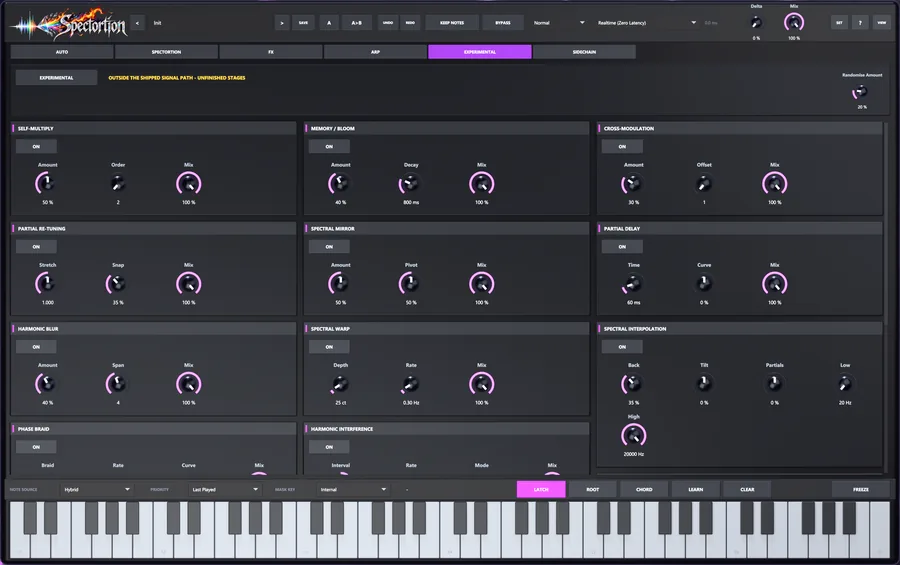Click Spectral Warp Rate knob
Screen dimensions: 900x565
click(x=410, y=384)
